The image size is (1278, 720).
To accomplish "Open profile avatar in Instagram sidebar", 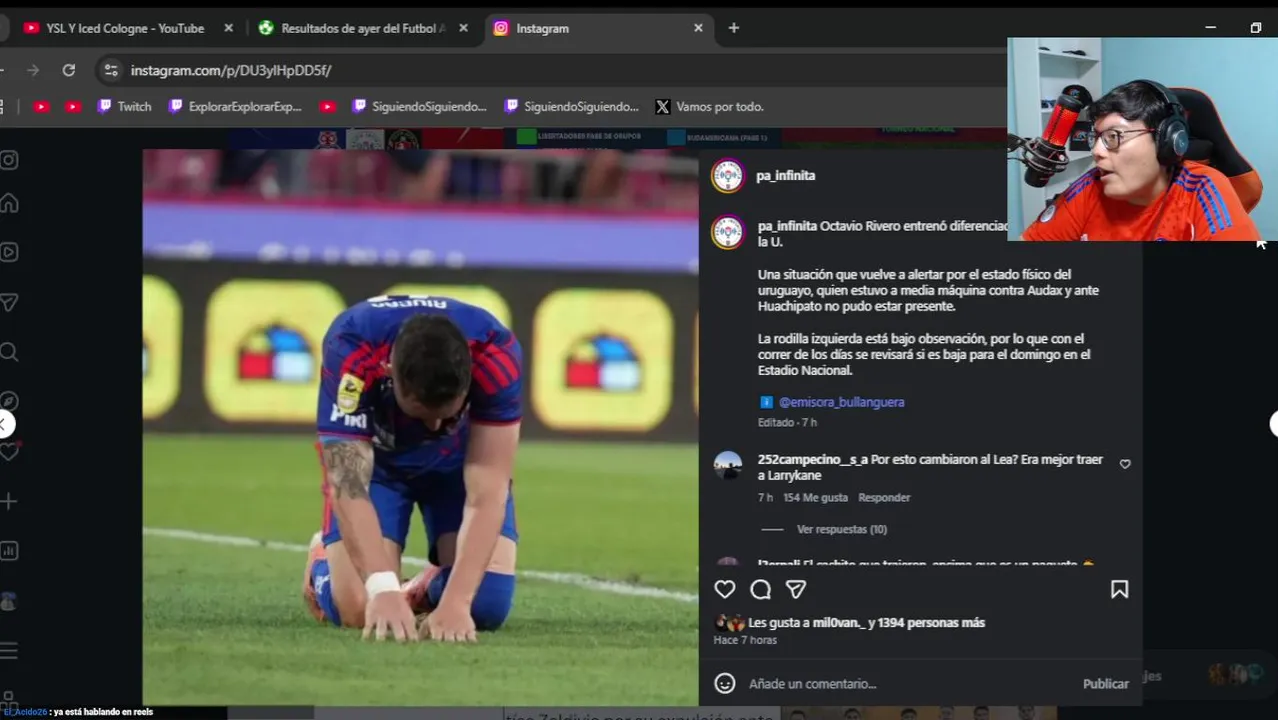I will (9, 601).
